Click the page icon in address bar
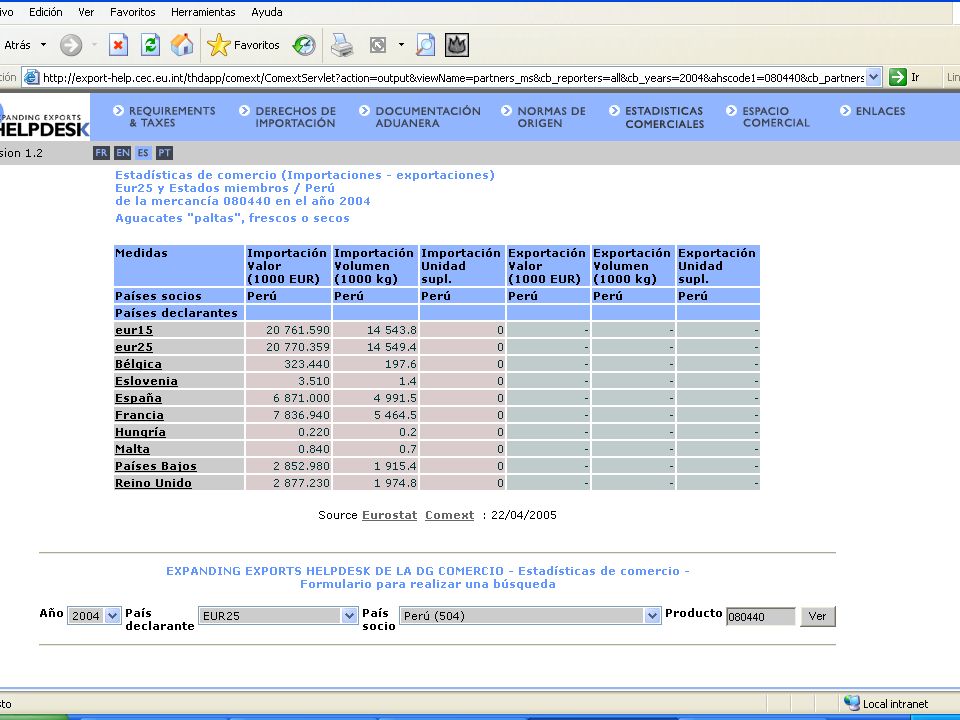960x720 pixels. pos(31,77)
